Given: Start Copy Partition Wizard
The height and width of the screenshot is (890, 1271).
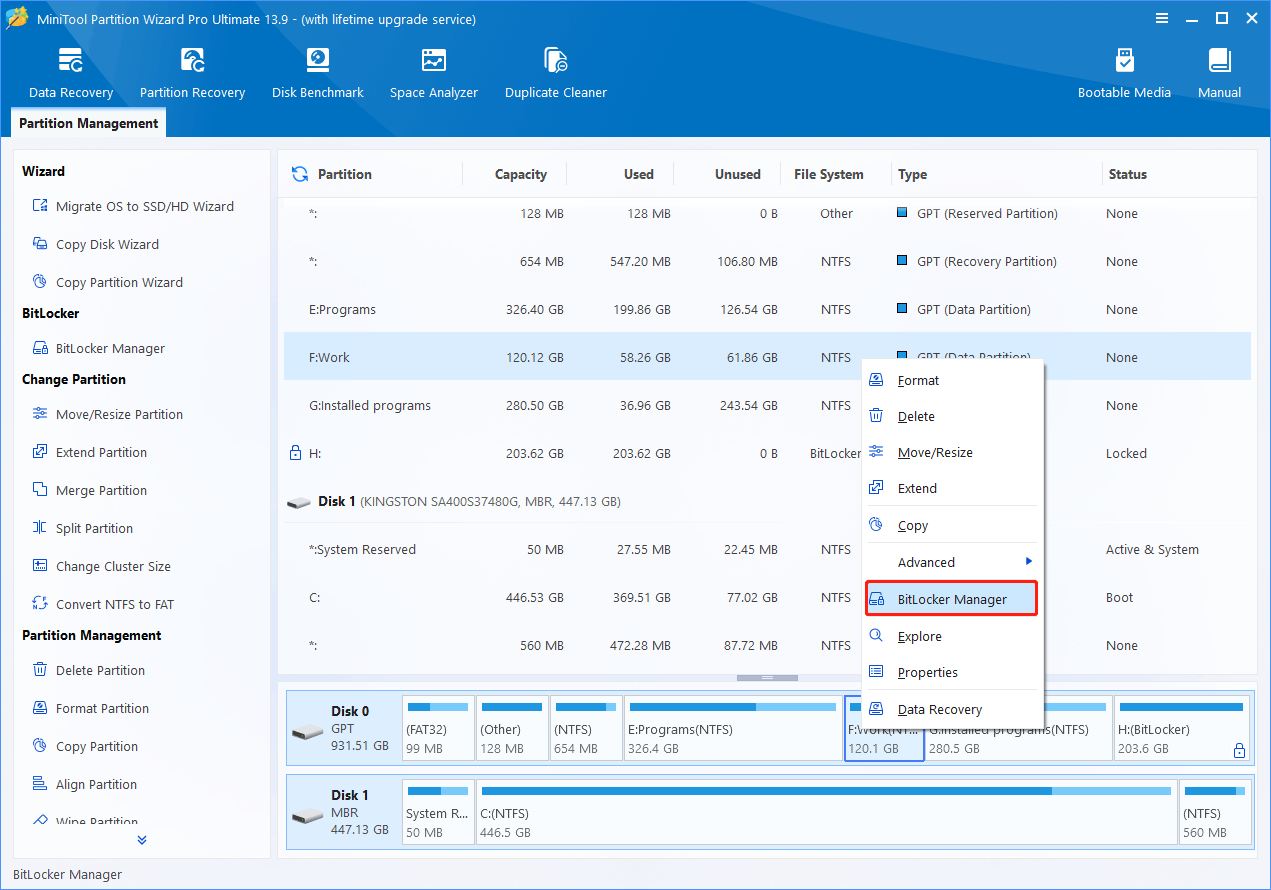Looking at the screenshot, I should [x=107, y=282].
